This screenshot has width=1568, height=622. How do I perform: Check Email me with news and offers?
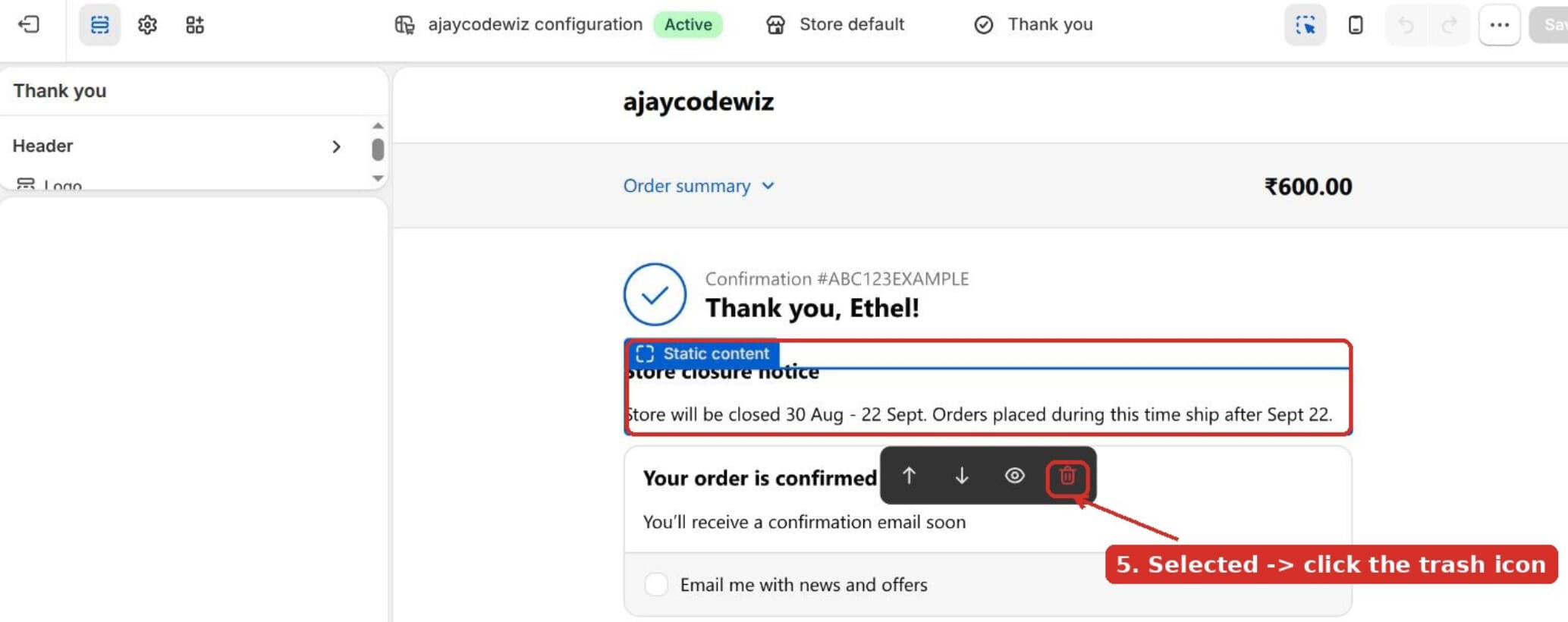pyautogui.click(x=656, y=585)
